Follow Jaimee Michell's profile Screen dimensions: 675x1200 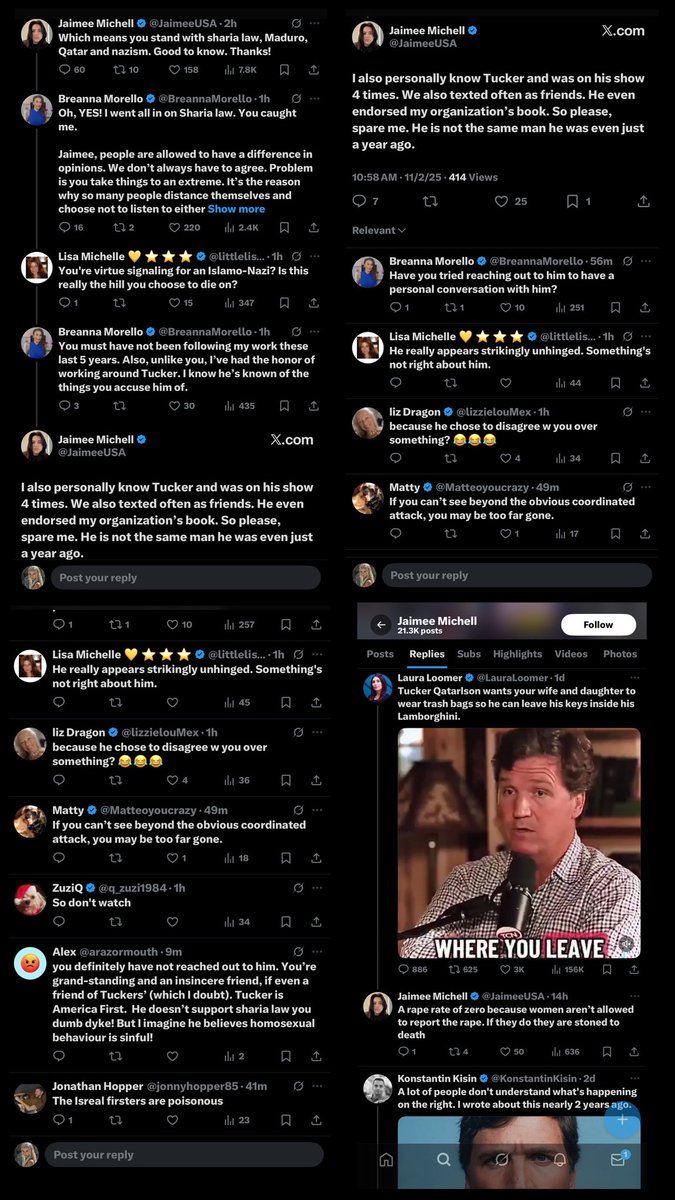coord(598,625)
